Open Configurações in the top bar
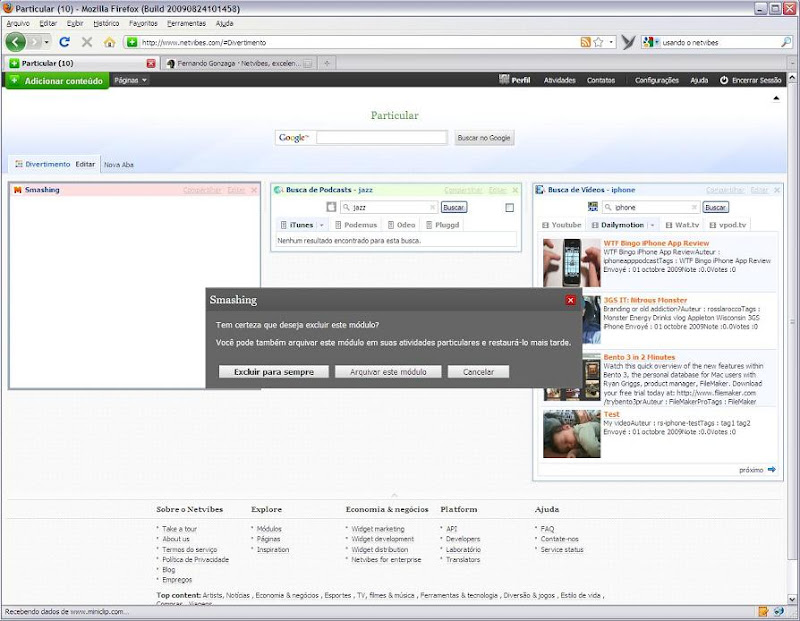Screen dimensions: 800x621 click(x=657, y=80)
